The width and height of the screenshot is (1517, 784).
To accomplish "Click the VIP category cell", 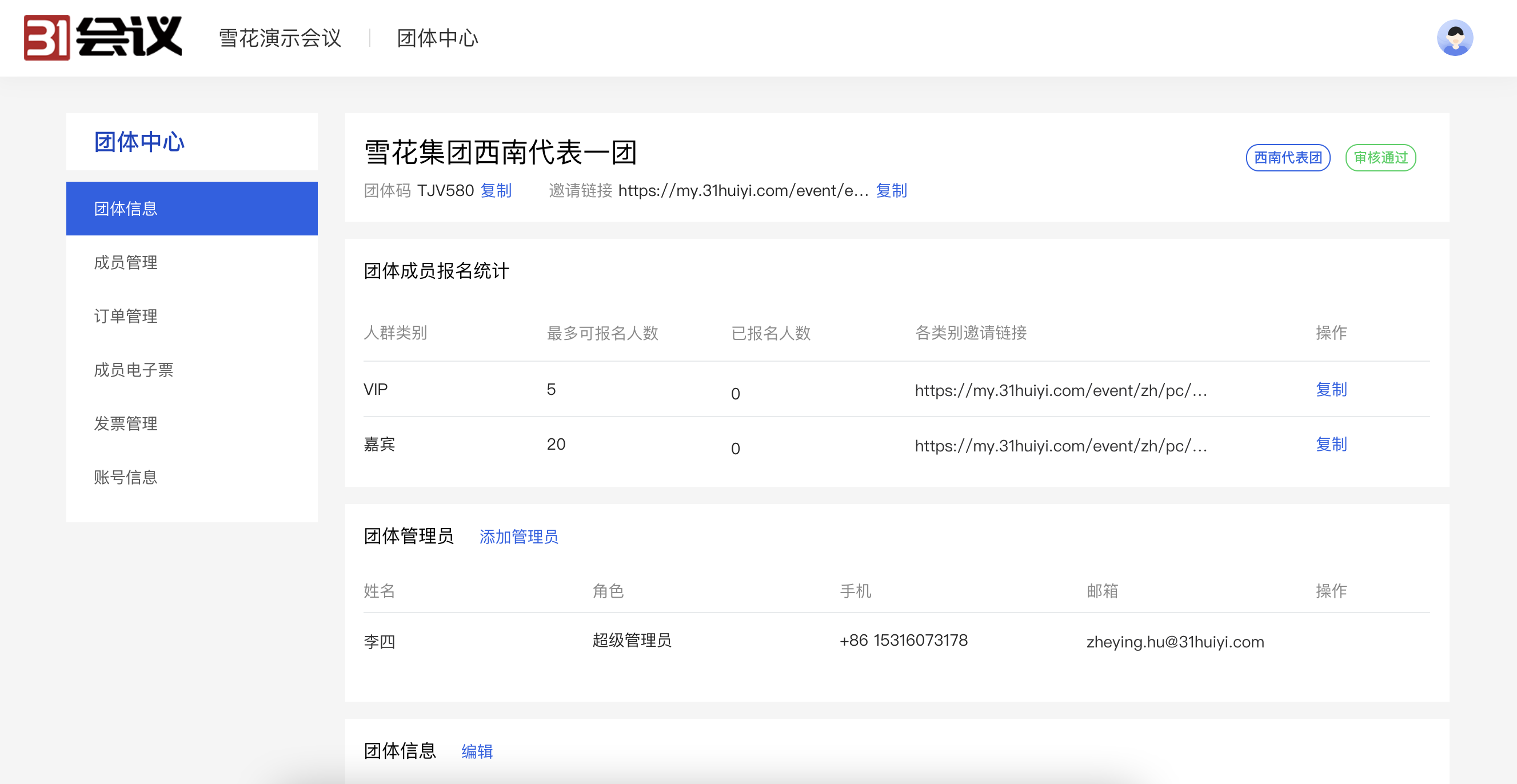I will (376, 390).
